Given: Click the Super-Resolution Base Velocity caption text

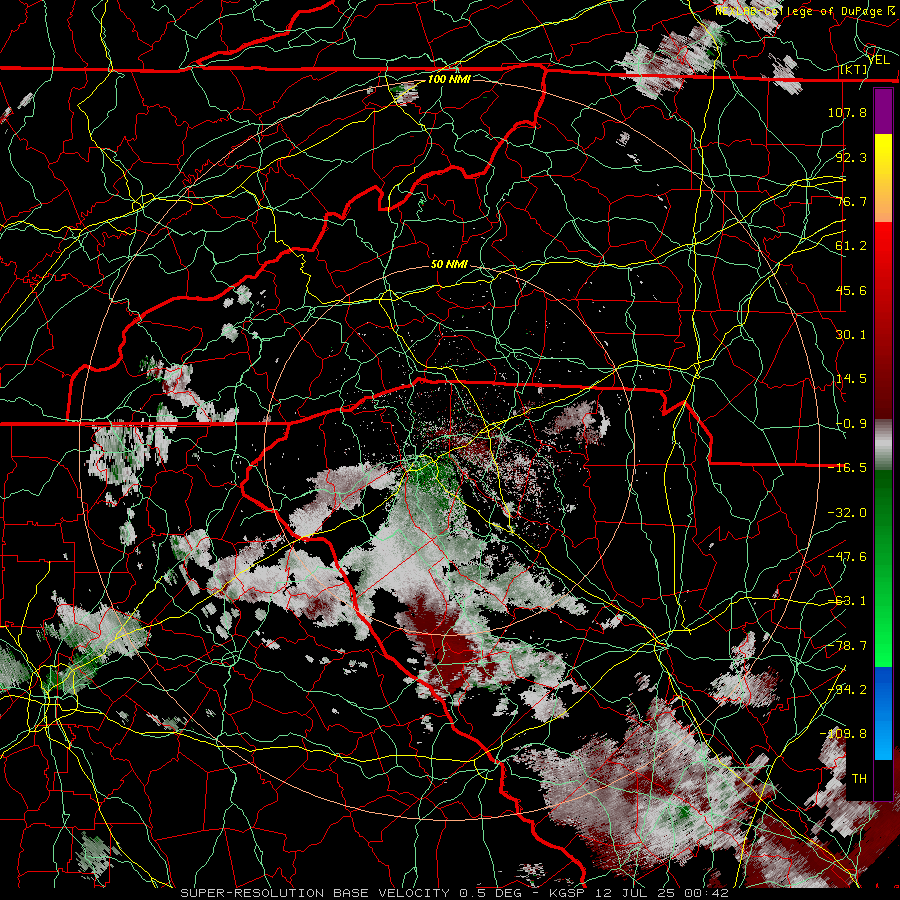Looking at the screenshot, I should 455,893.
